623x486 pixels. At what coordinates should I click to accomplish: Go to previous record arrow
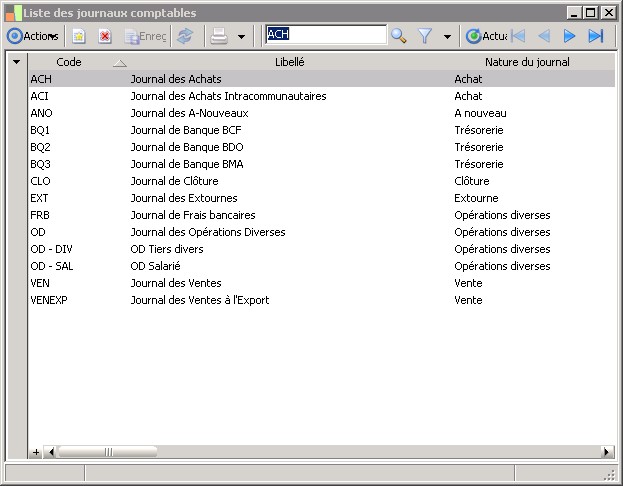coord(544,36)
